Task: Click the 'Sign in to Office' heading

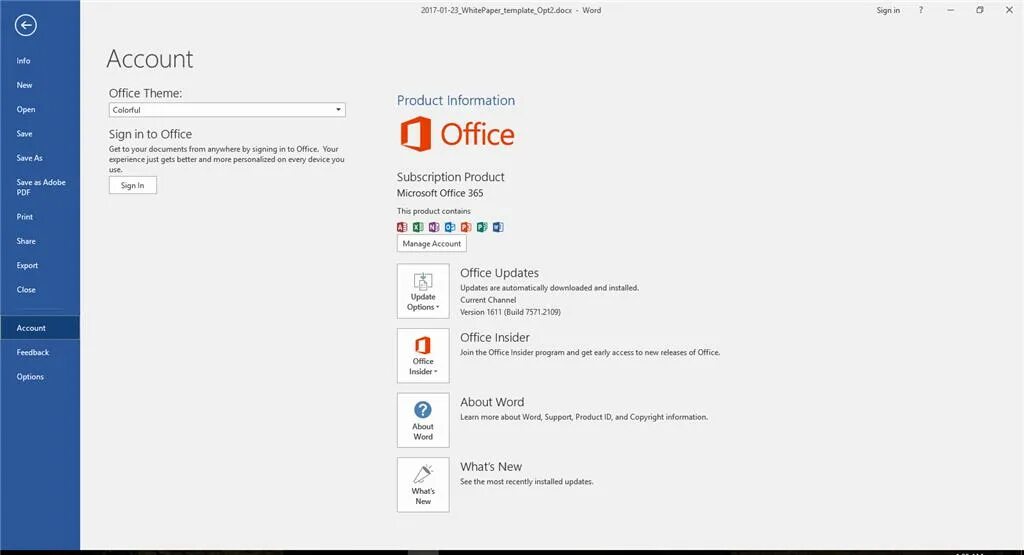Action: click(150, 134)
